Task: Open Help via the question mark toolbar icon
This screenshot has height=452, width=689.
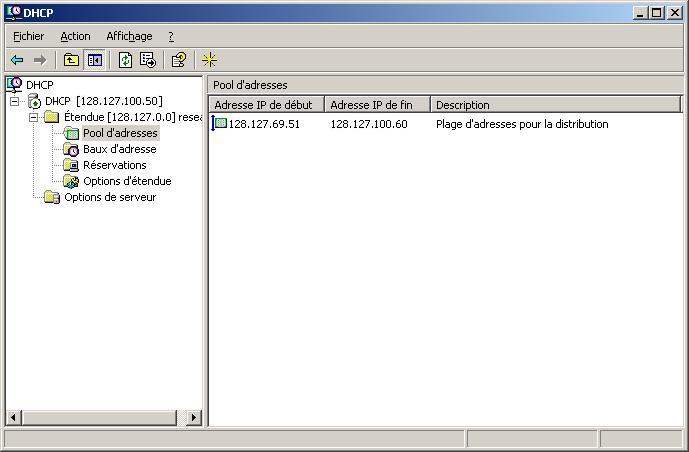Action: point(179,60)
